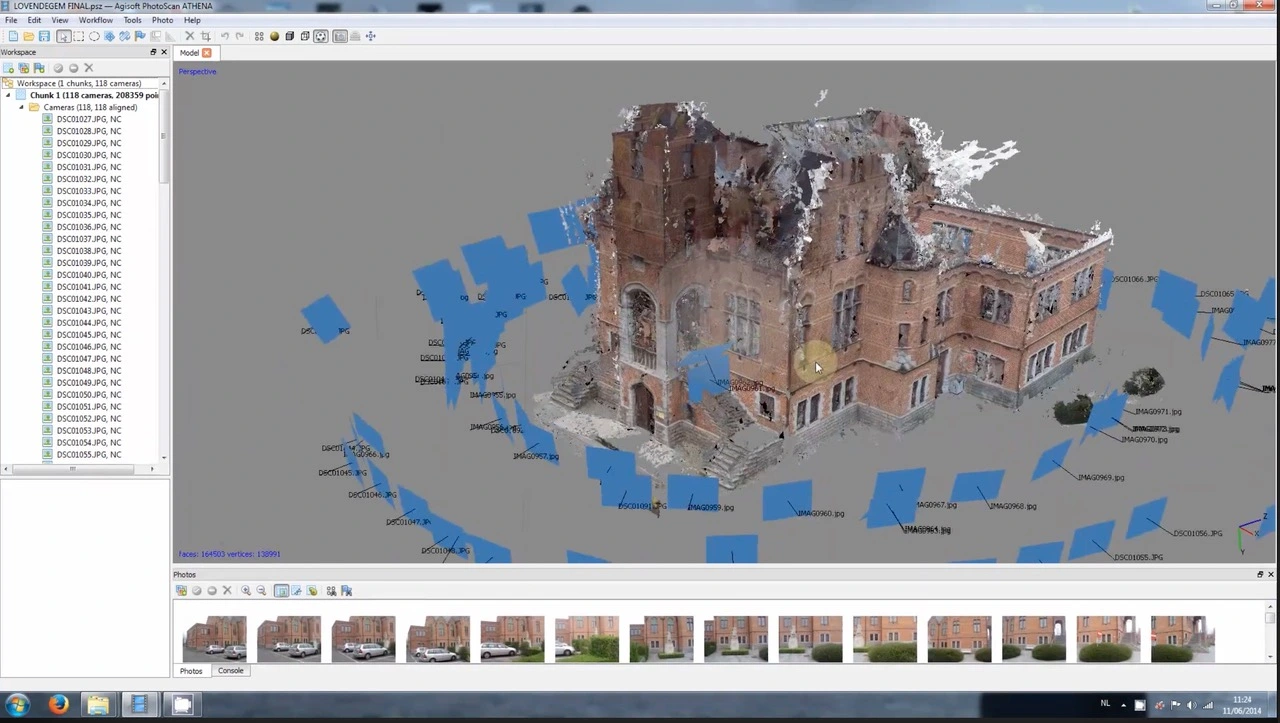Viewport: 1280px width, 723px height.
Task: Open Firefox from the taskbar
Action: click(x=58, y=705)
